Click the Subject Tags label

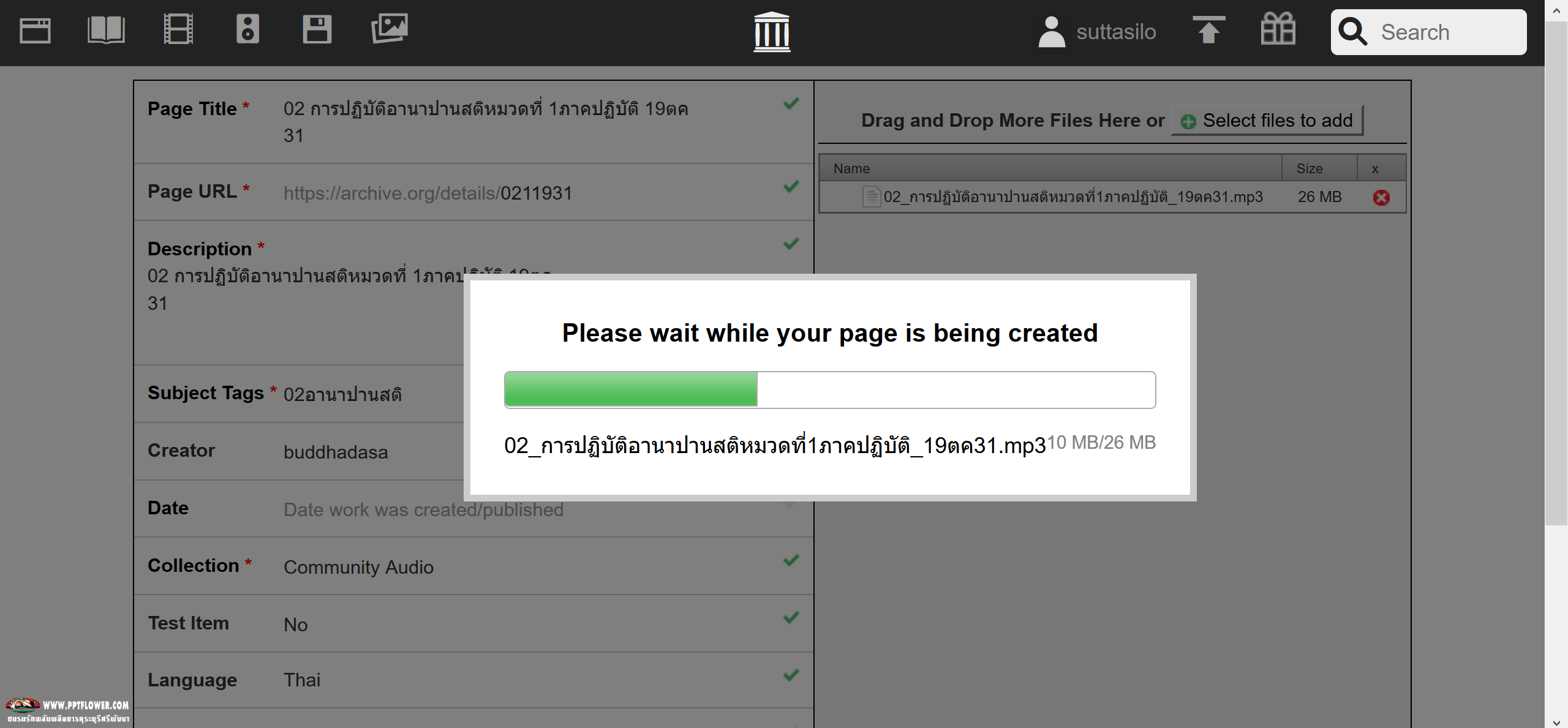point(205,393)
